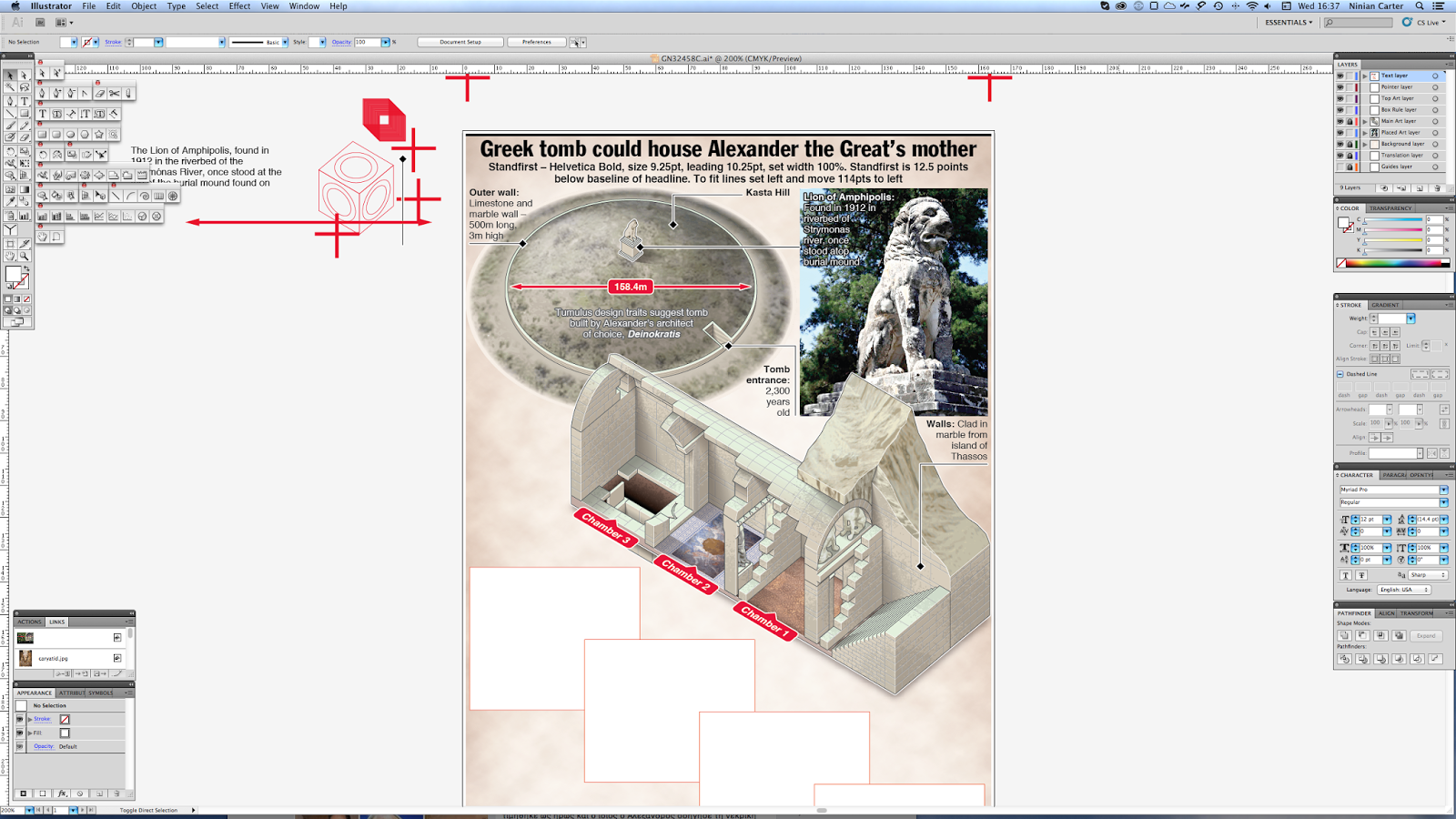The image size is (1456, 819).
Task: Pick the Scissors tool in the floating tearoff
Action: (115, 93)
